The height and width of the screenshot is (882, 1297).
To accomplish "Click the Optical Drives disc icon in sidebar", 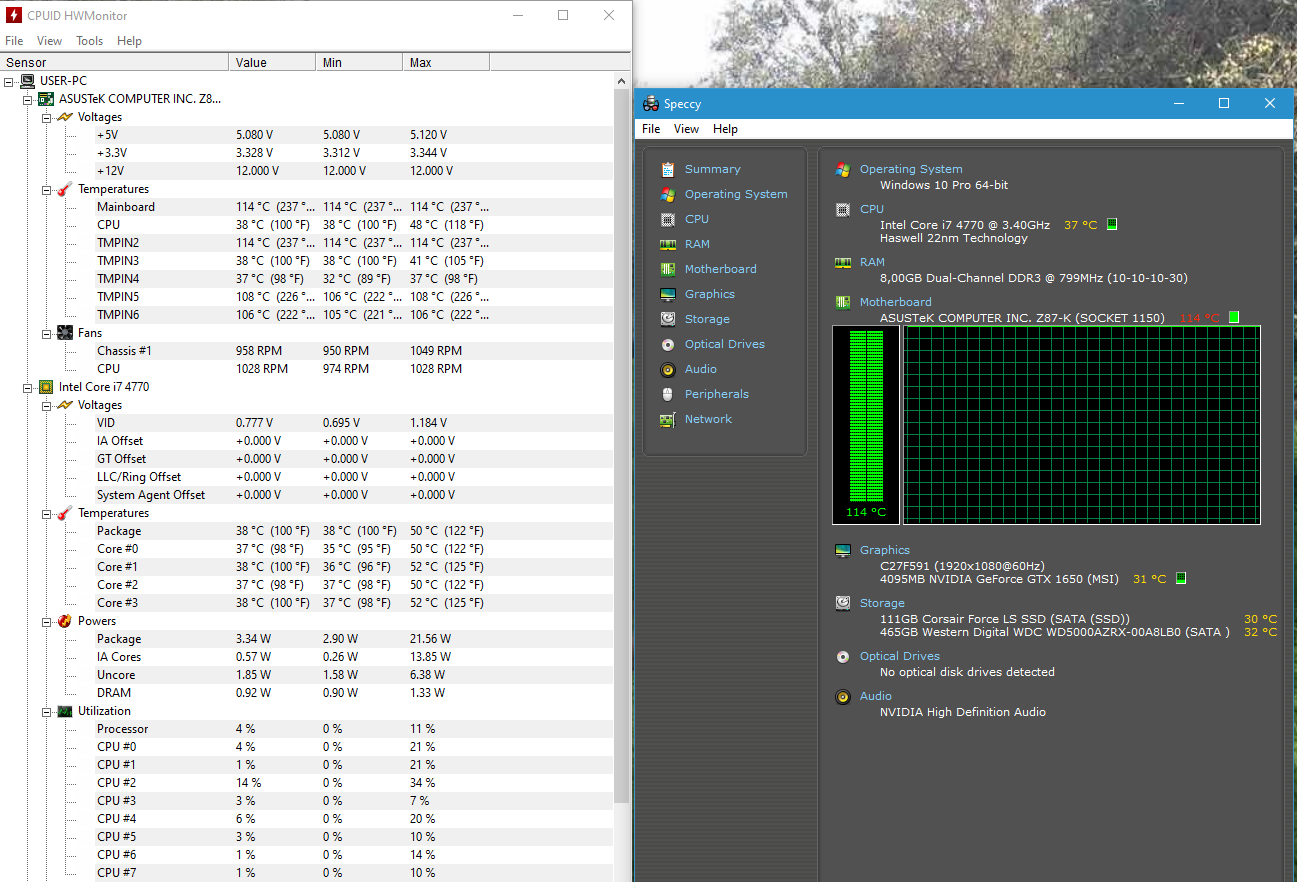I will point(667,344).
